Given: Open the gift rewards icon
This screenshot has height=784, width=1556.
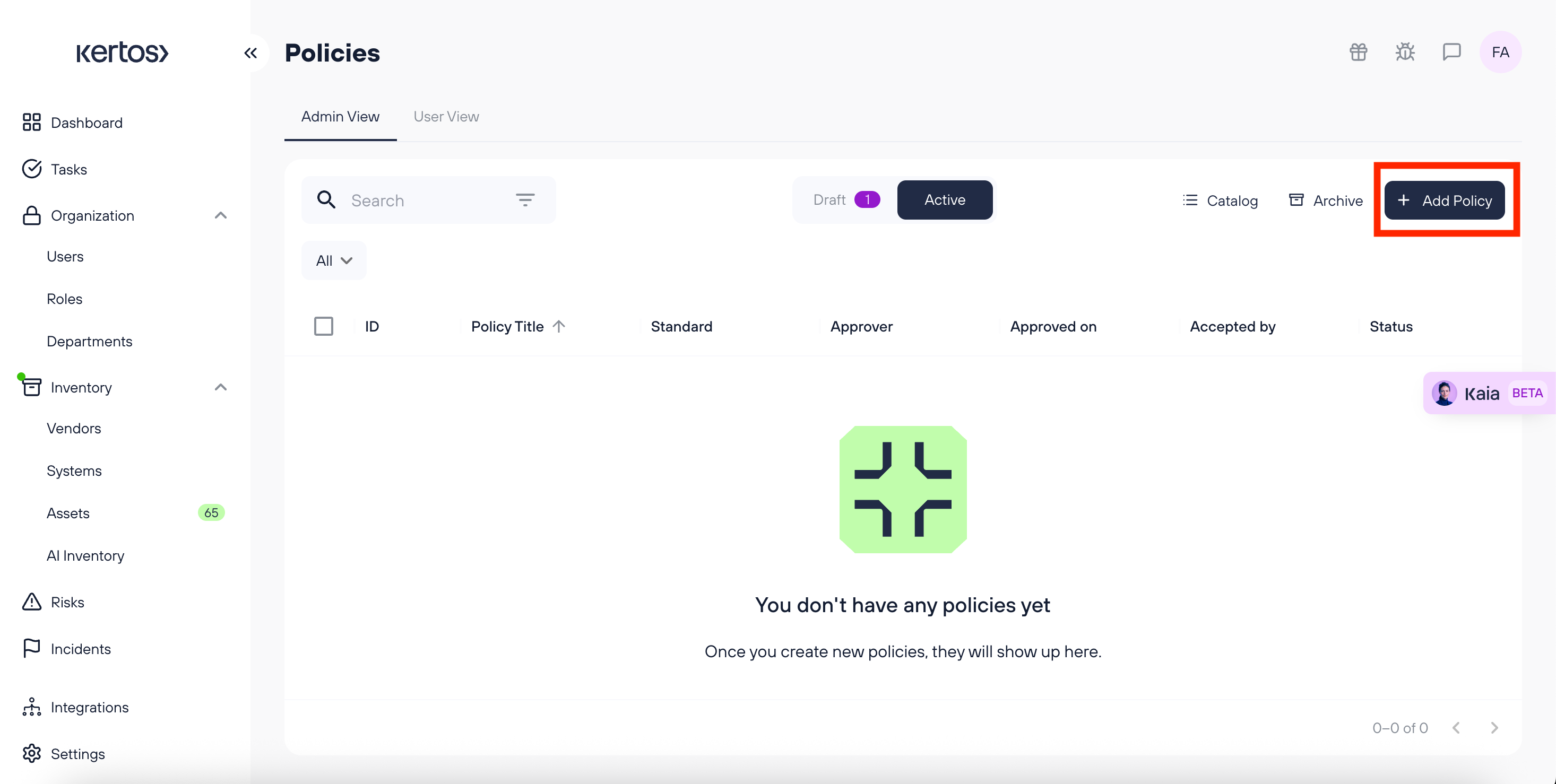Looking at the screenshot, I should (1359, 53).
